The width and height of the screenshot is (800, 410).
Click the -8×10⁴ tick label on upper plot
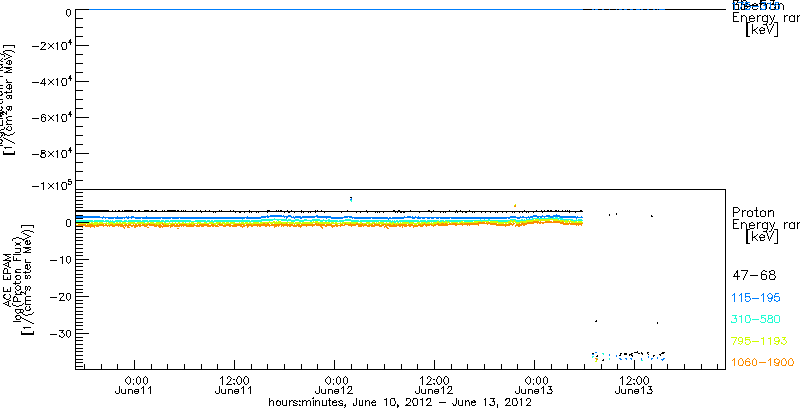[51, 153]
